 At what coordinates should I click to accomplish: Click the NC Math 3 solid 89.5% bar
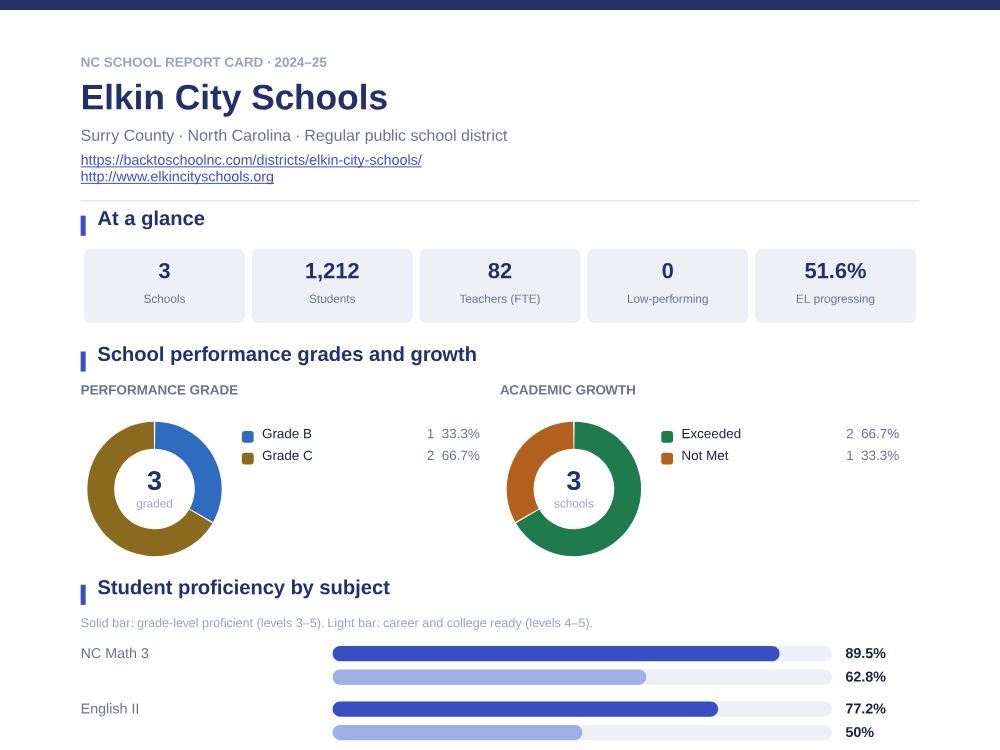point(555,653)
